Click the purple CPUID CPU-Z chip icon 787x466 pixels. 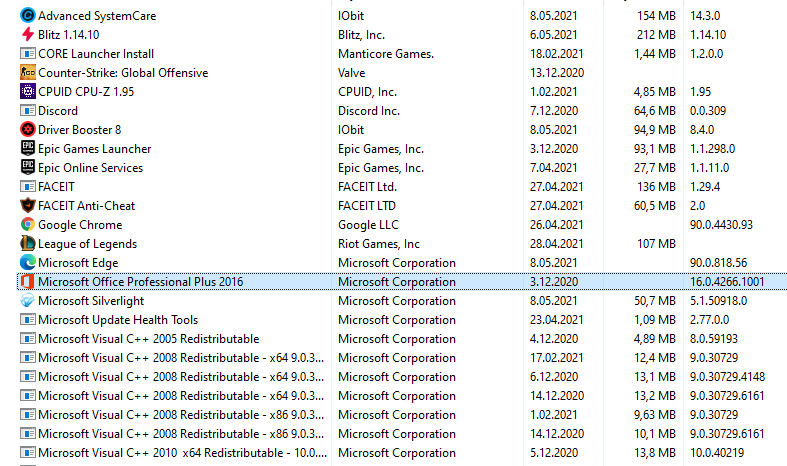28,92
